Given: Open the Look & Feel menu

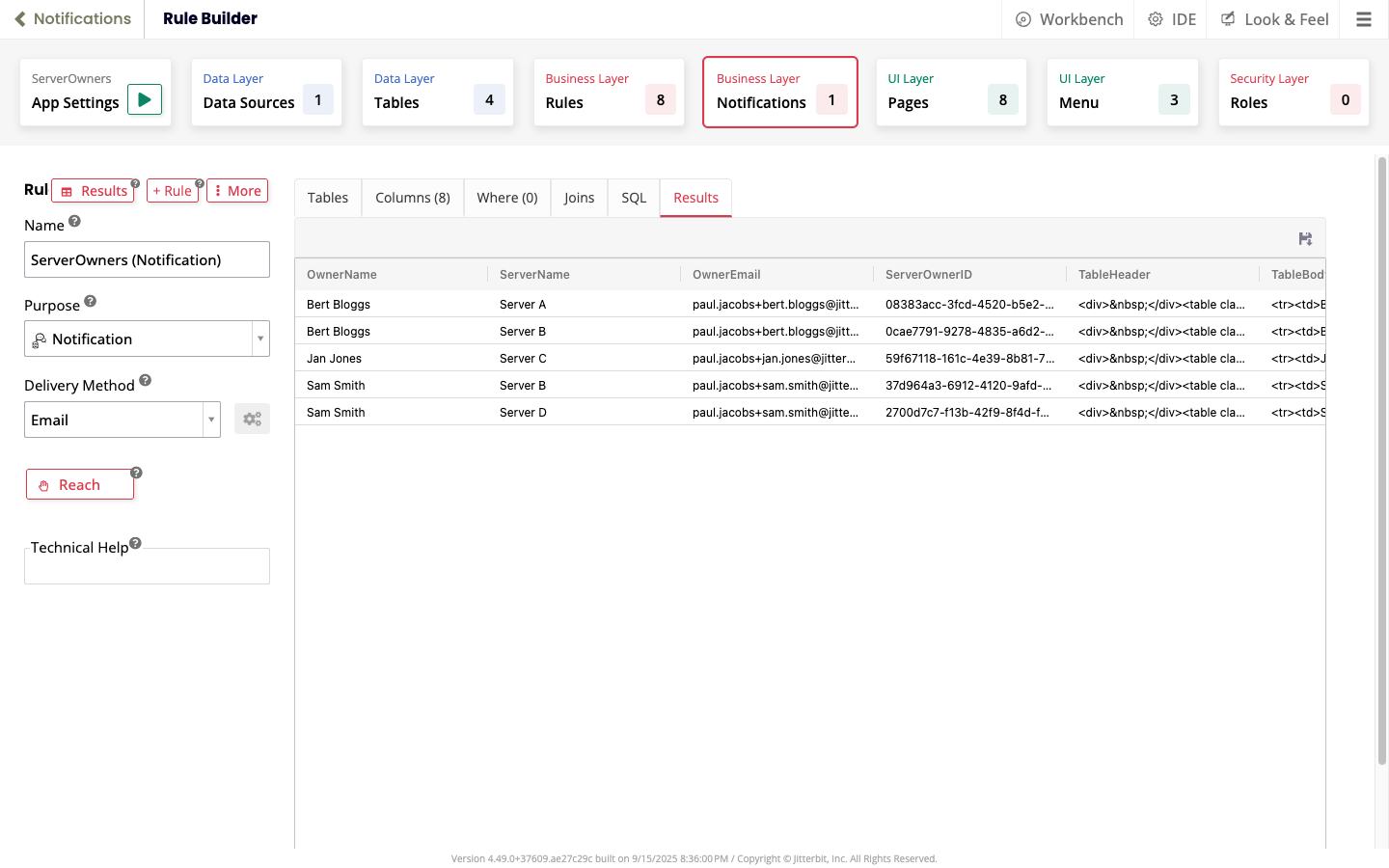Looking at the screenshot, I should [x=1272, y=18].
